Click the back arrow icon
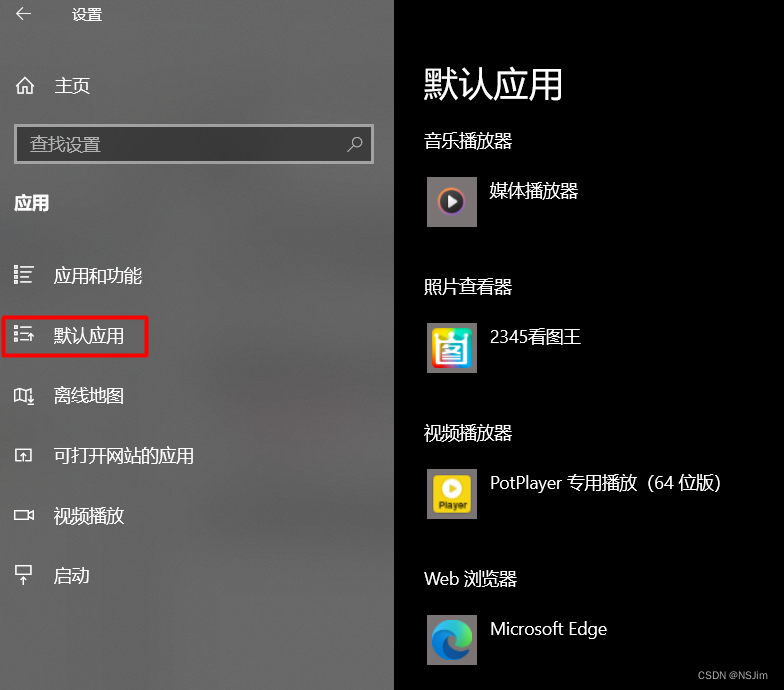Screen dimensions: 784x690 coord(24,14)
